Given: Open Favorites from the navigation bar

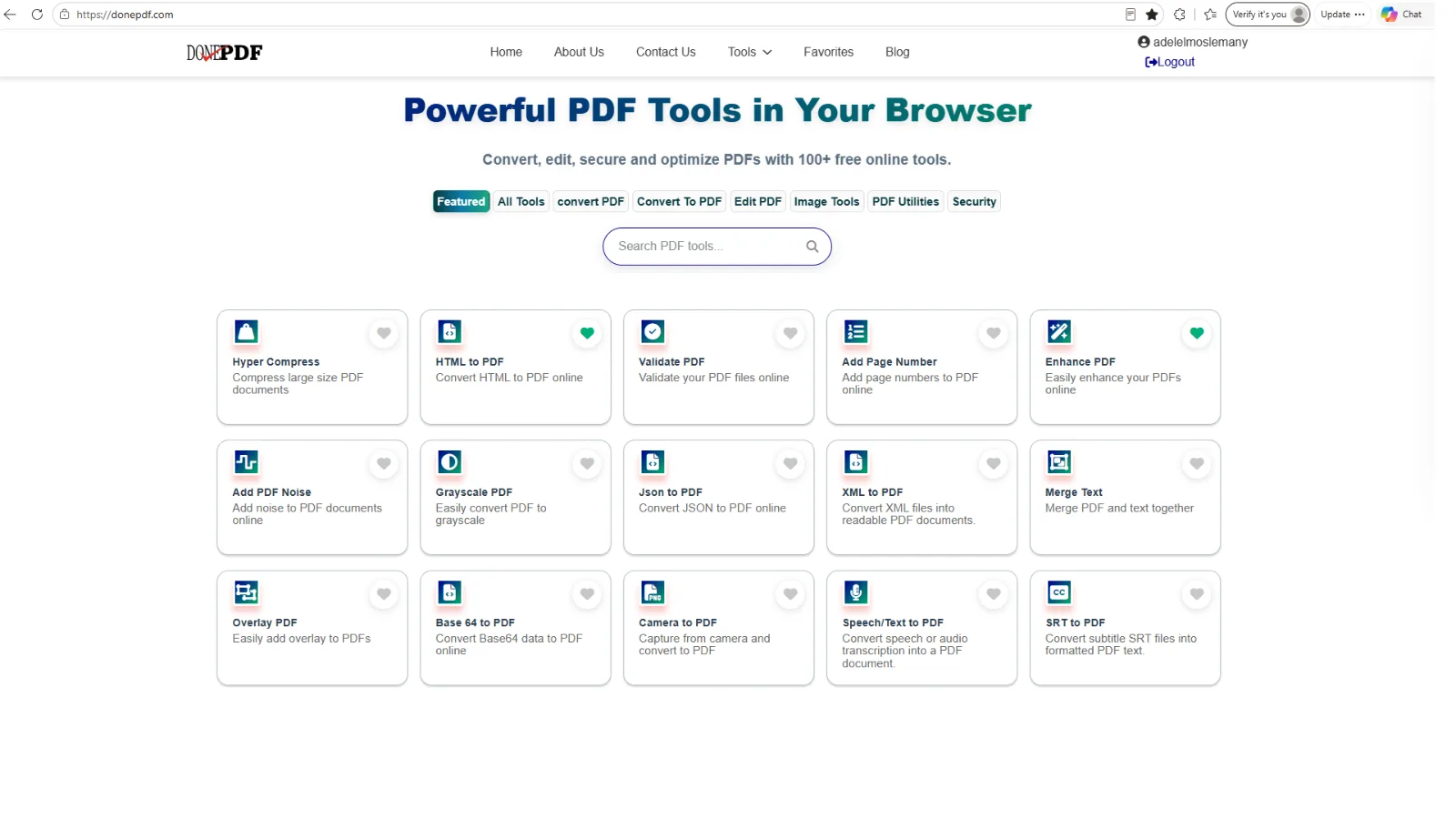Looking at the screenshot, I should point(828,52).
